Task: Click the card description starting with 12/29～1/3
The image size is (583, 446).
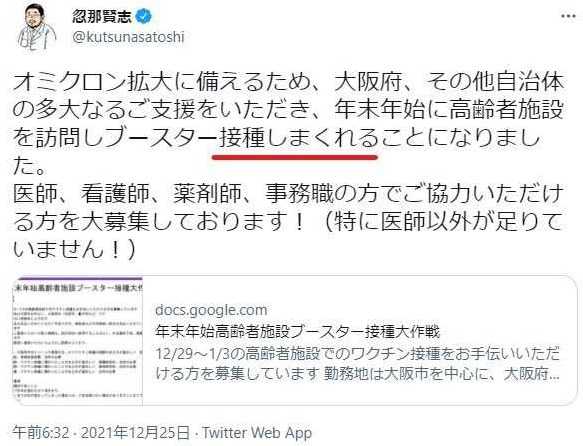Action: pos(357,365)
